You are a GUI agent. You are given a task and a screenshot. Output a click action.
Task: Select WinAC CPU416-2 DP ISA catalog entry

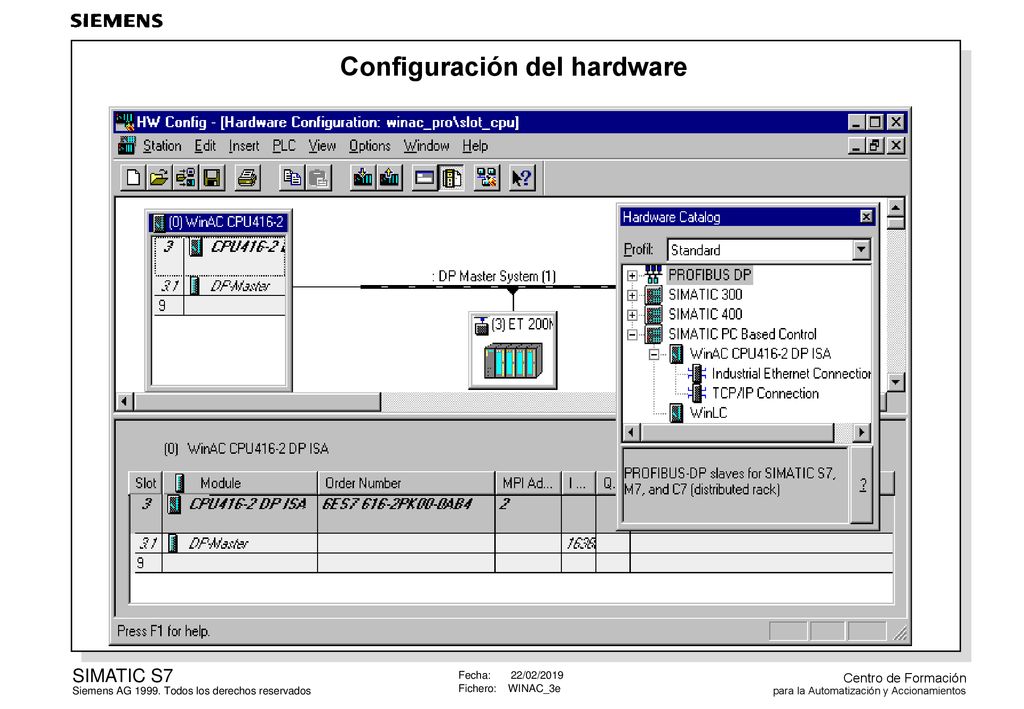pos(760,354)
